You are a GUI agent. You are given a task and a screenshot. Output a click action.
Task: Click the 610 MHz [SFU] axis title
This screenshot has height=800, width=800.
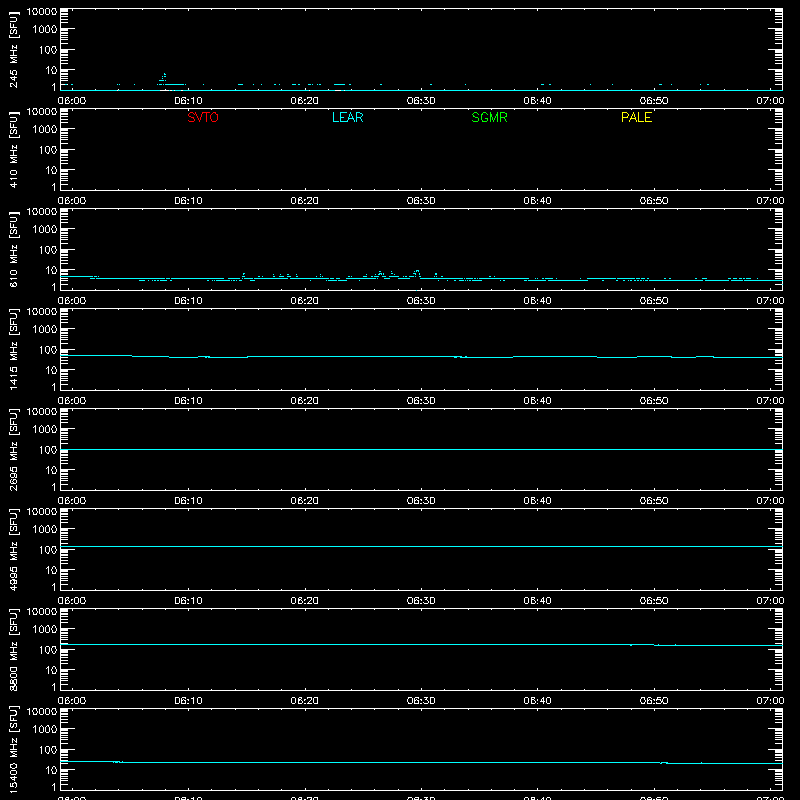point(14,249)
